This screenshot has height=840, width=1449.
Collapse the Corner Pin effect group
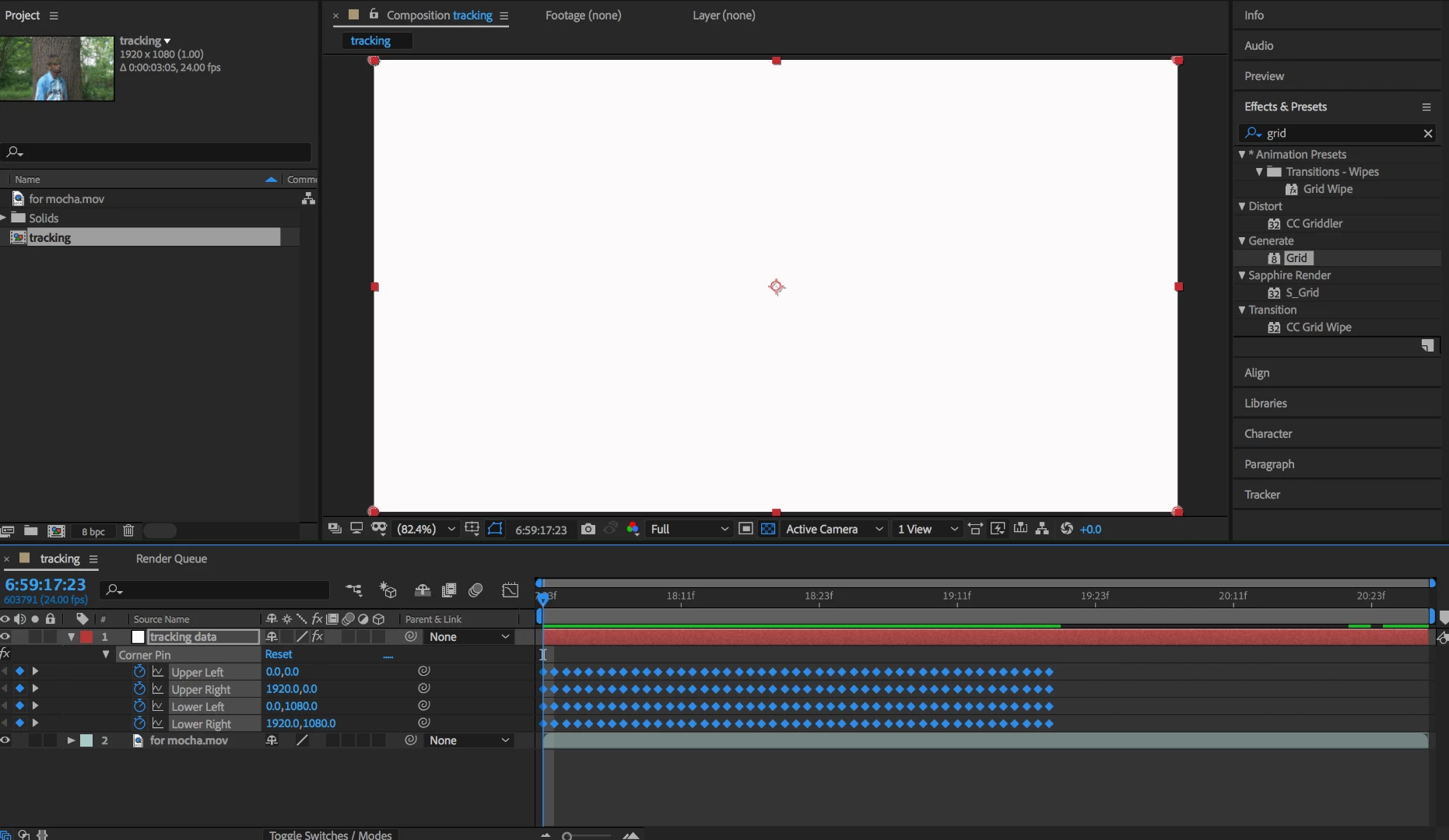(106, 654)
